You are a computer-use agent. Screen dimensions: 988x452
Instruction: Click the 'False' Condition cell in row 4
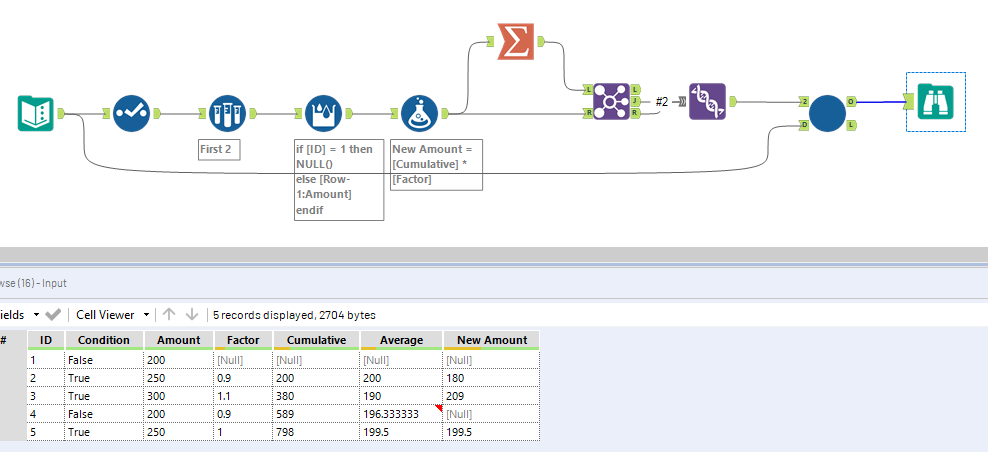click(104, 414)
